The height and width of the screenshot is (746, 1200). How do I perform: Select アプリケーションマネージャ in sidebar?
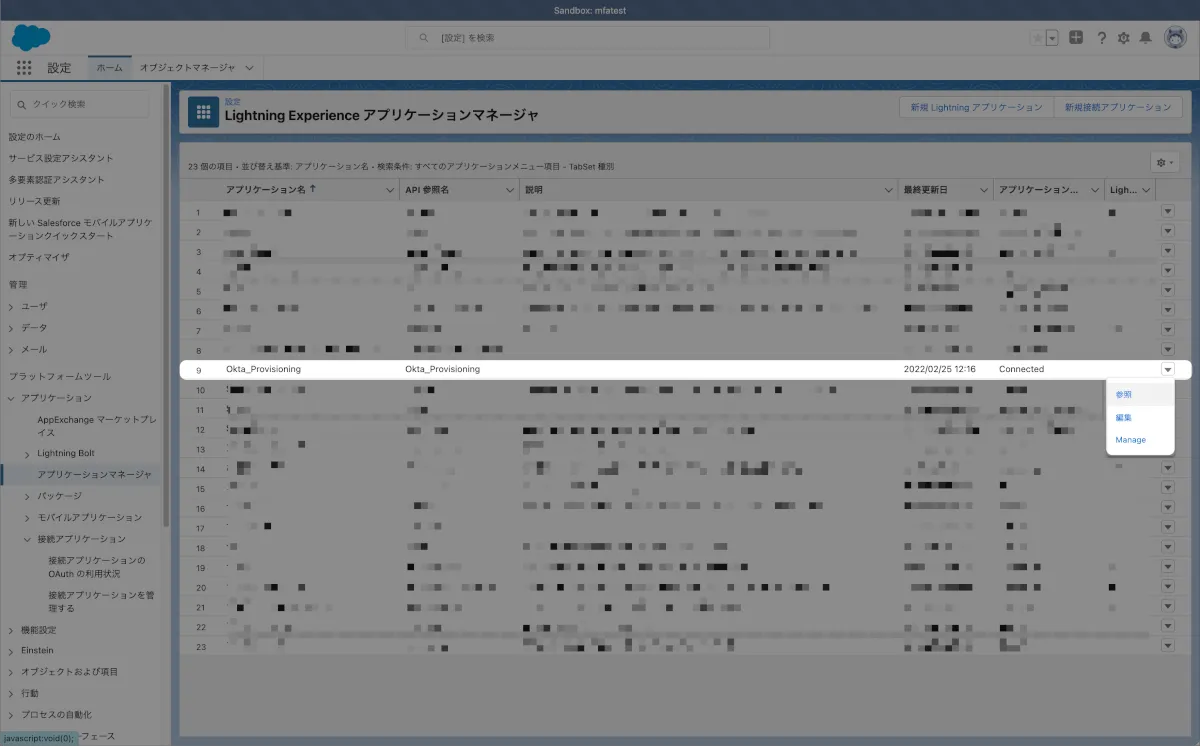(94, 474)
